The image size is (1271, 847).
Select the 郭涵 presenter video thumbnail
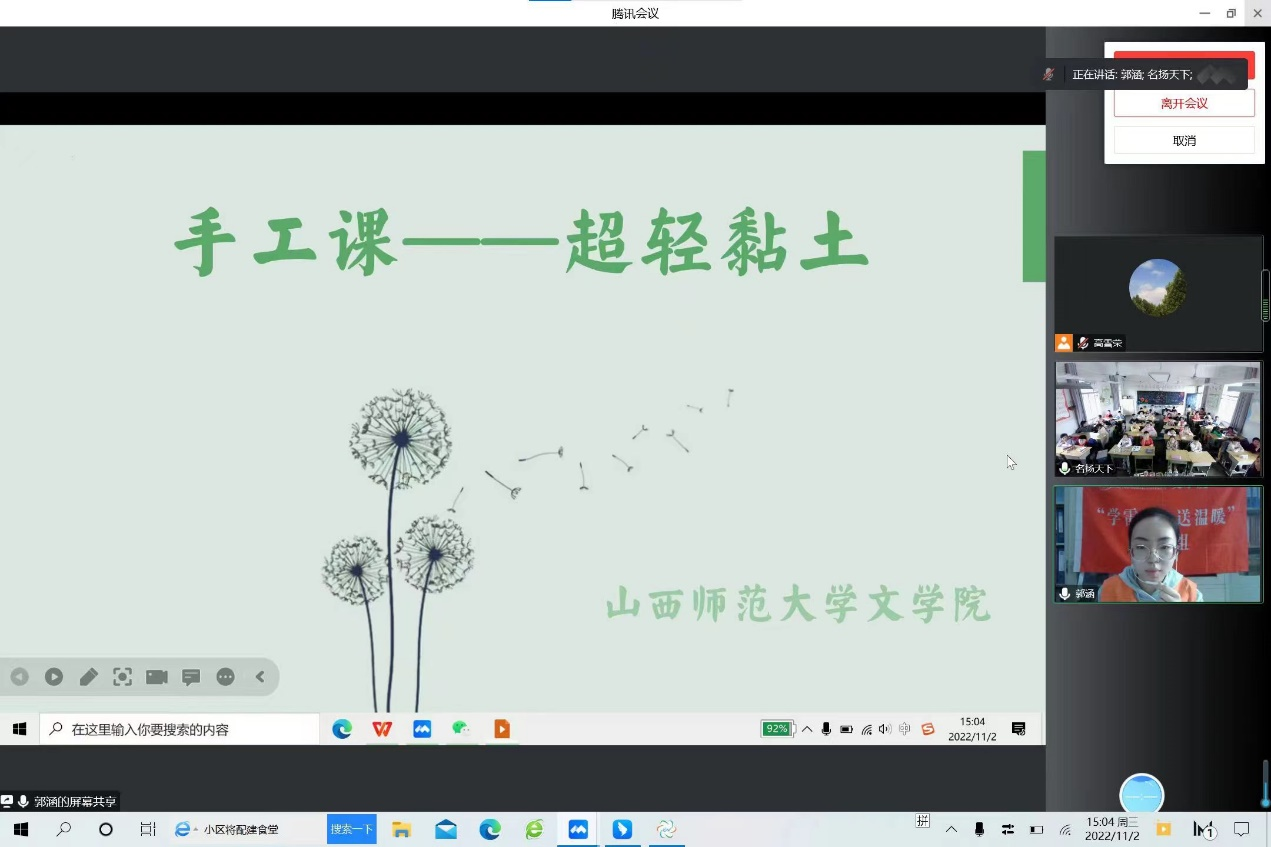[x=1158, y=544]
